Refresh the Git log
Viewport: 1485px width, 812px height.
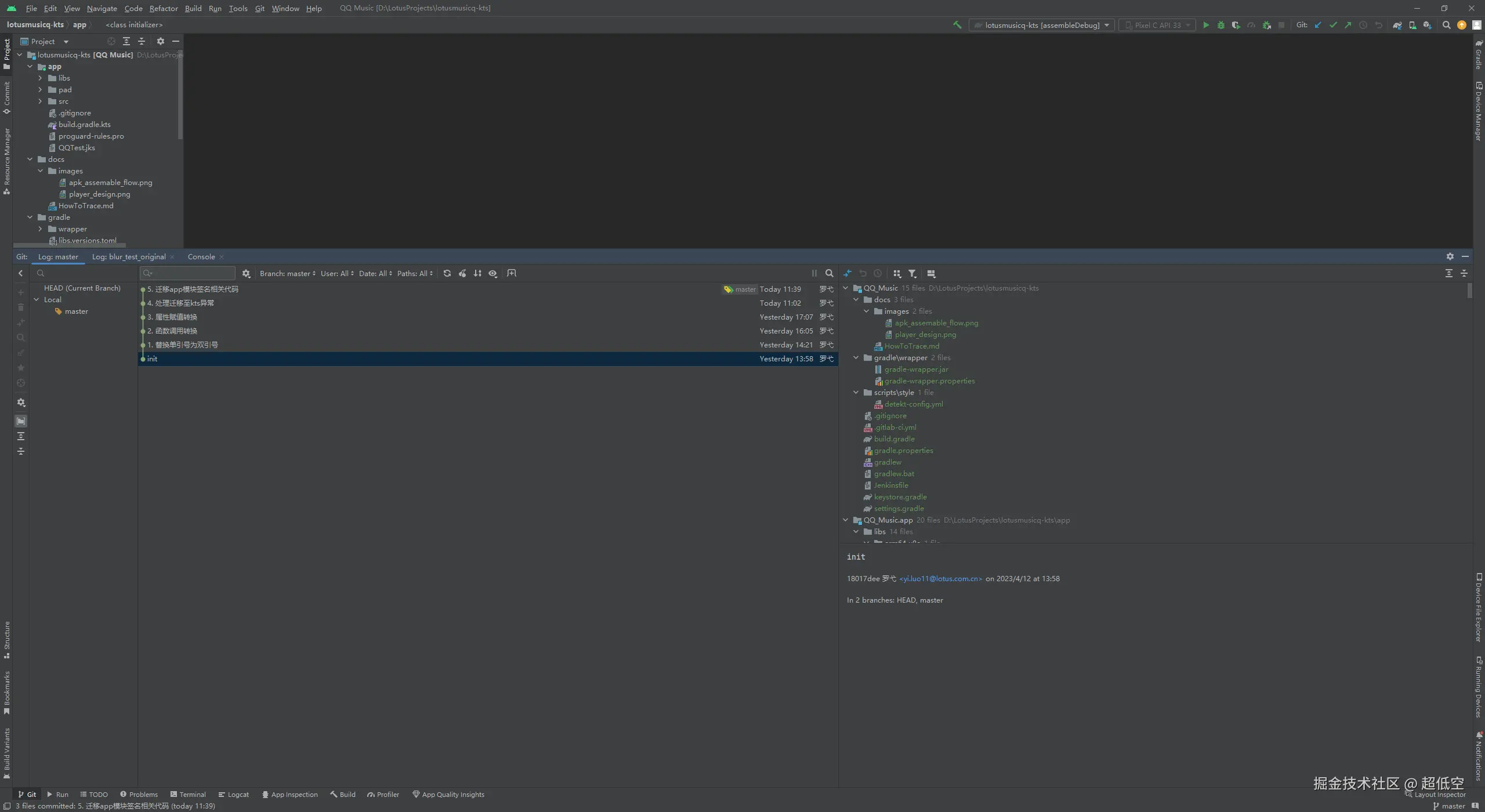point(447,273)
